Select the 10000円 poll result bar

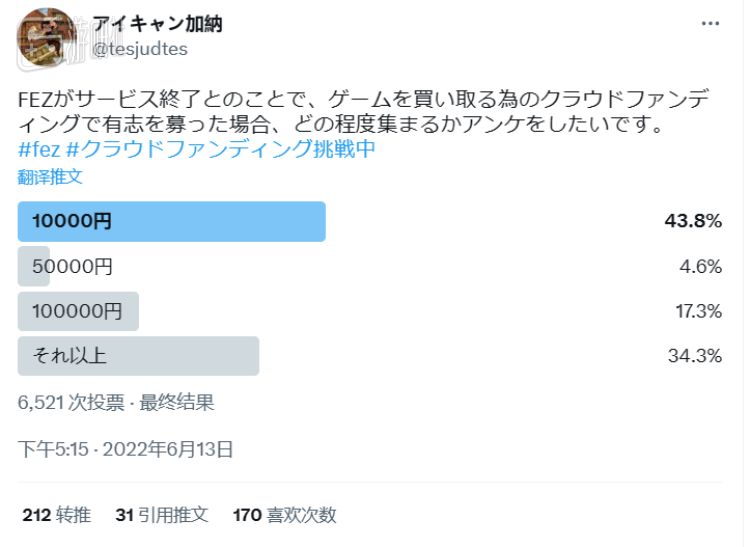coord(171,222)
